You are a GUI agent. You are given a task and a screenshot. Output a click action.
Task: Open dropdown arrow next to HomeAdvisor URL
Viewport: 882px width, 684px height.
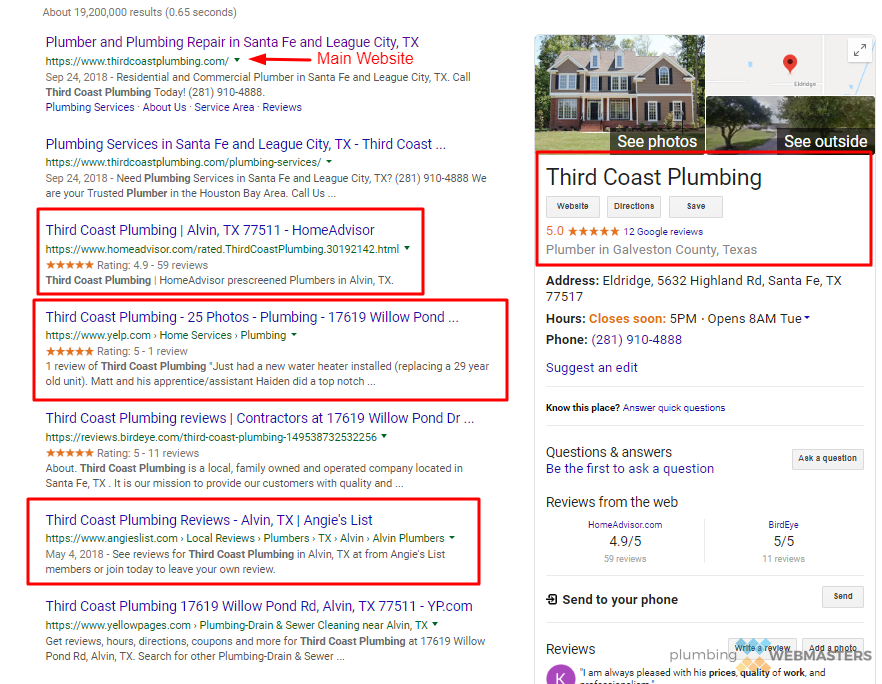[407, 248]
